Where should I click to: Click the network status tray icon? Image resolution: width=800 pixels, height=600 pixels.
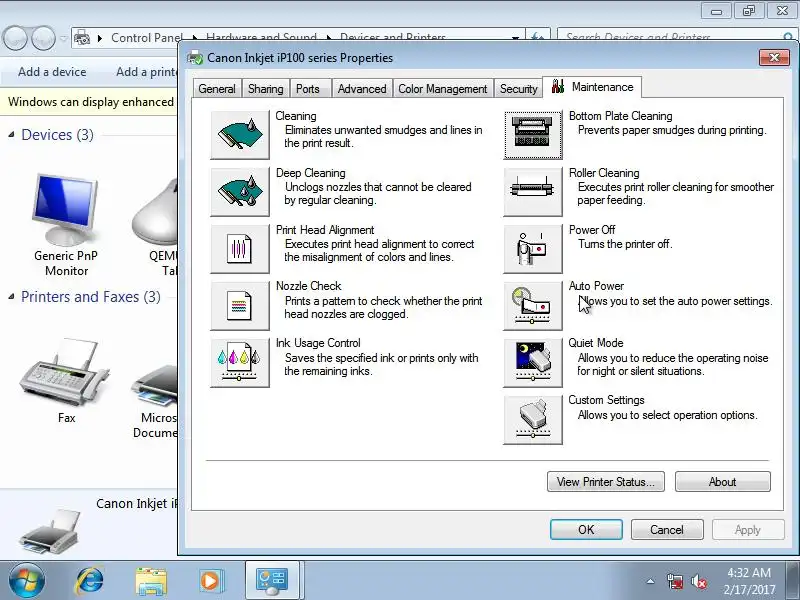coord(674,581)
